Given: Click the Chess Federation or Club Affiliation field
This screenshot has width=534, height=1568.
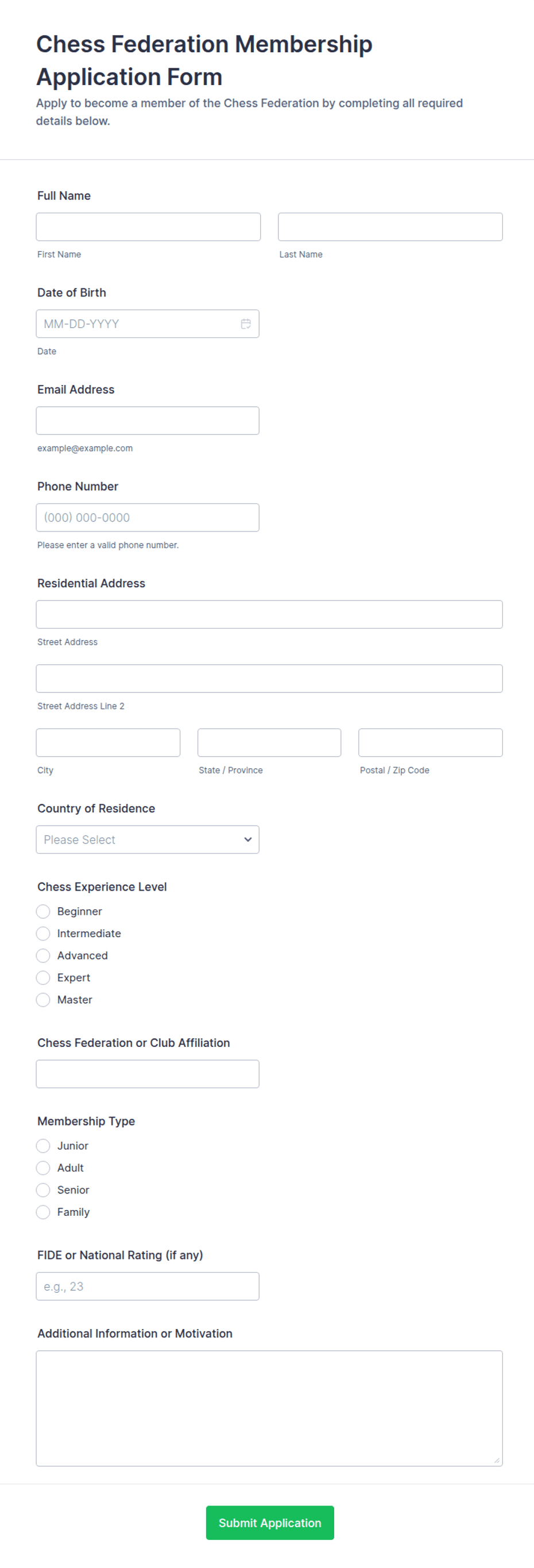Looking at the screenshot, I should (x=148, y=1074).
